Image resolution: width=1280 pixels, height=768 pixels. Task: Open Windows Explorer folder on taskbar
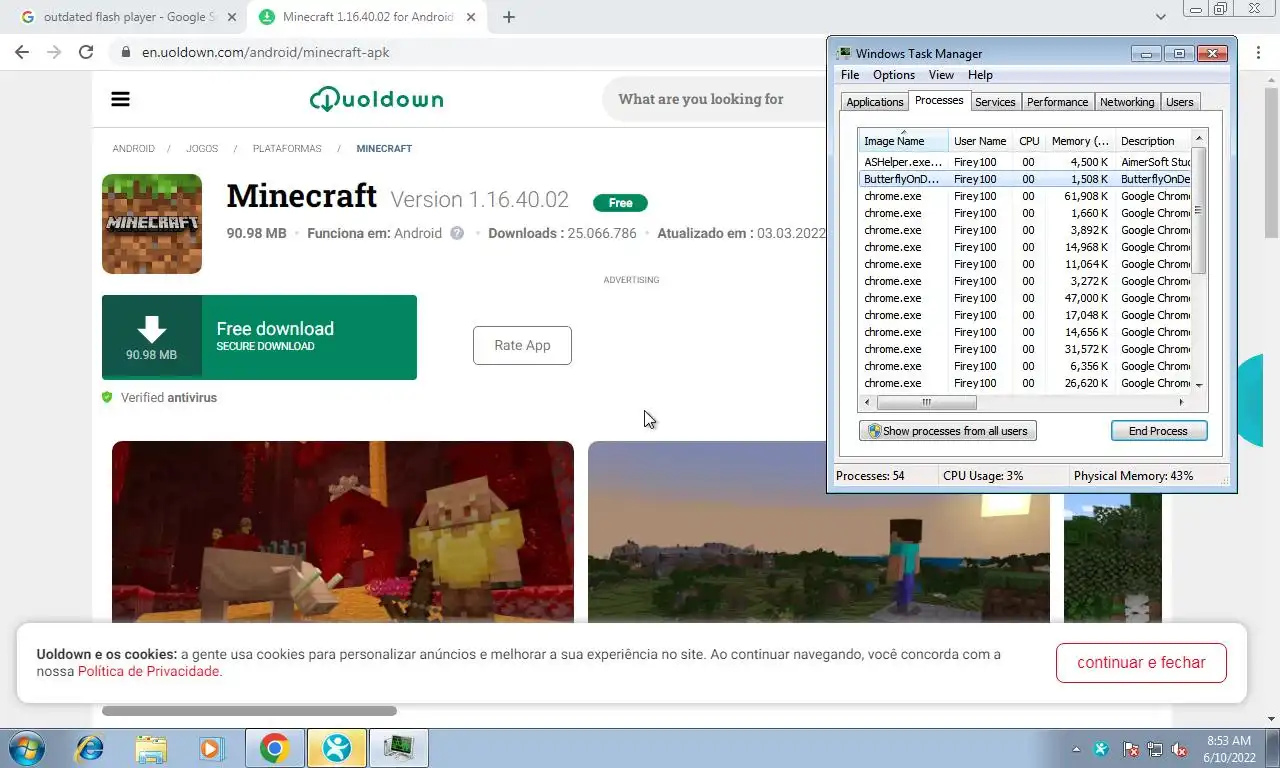click(151, 748)
